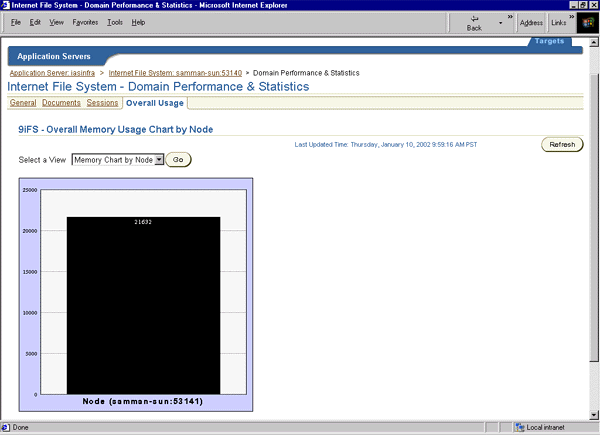Click the Last Updated Time text
Viewport: 600px width, 435px height.
point(386,145)
